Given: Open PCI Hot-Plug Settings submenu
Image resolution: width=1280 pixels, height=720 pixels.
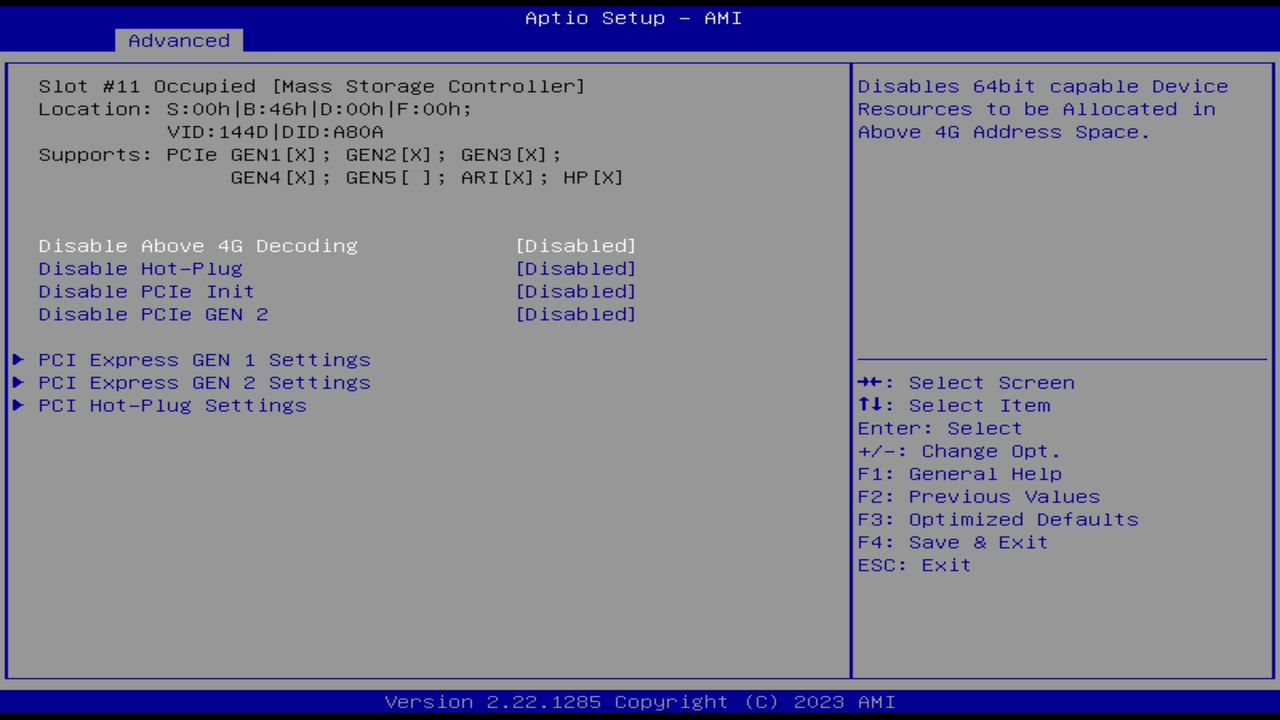Looking at the screenshot, I should 172,406.
